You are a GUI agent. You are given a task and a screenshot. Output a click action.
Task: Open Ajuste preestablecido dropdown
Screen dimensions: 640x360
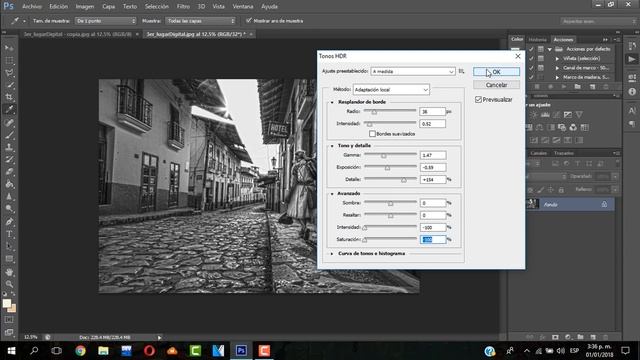413,71
